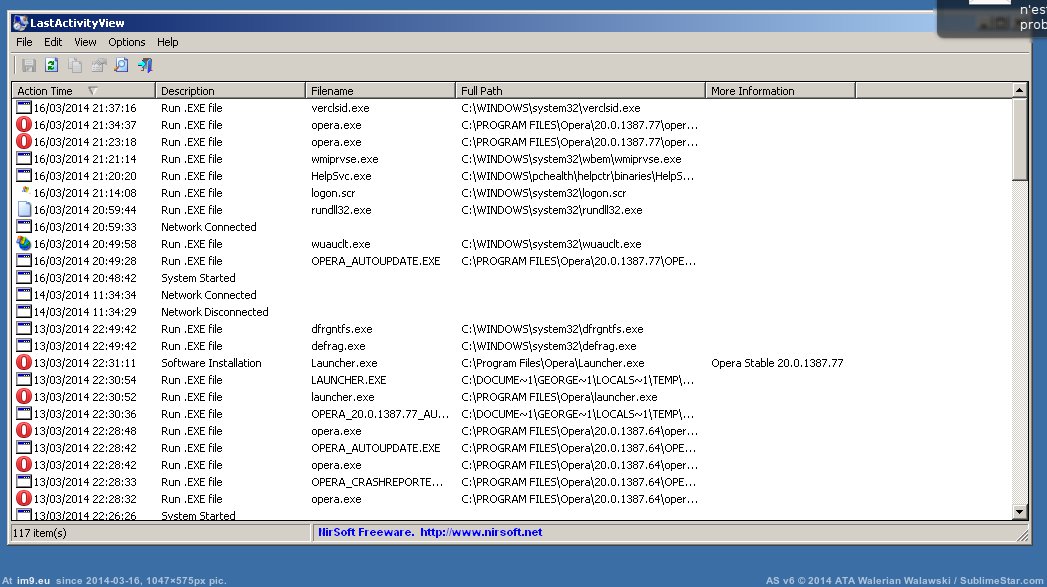Click the More Information column header
Image resolution: width=1047 pixels, height=587 pixels.
(780, 91)
